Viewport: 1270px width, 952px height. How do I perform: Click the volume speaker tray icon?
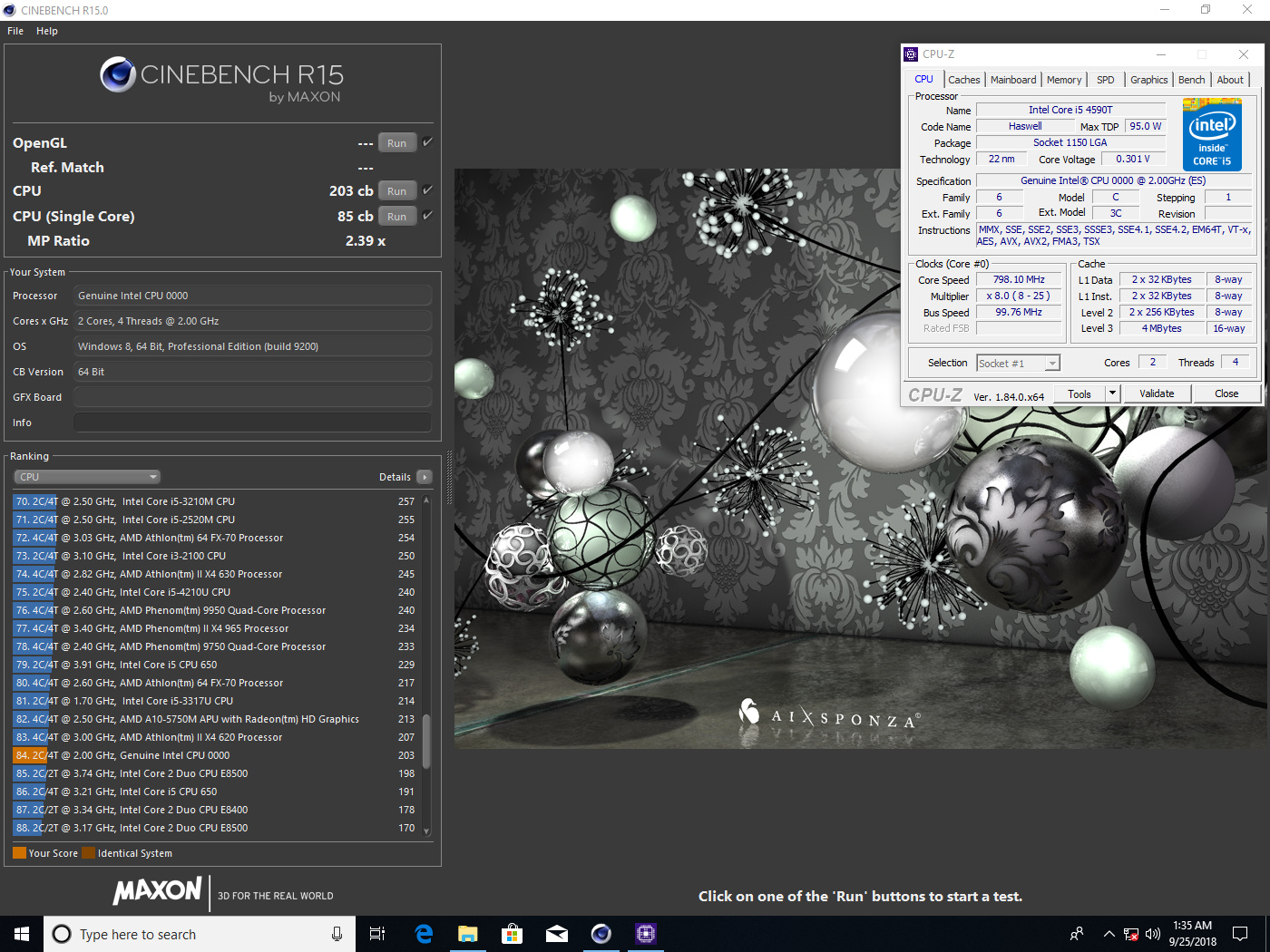[1153, 934]
